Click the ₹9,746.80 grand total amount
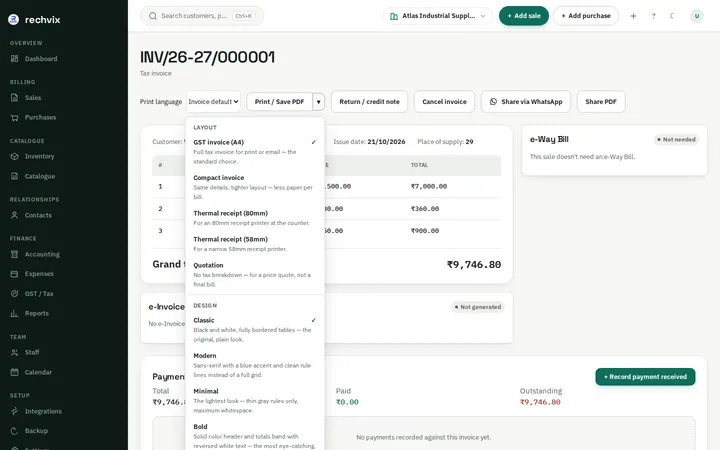The height and width of the screenshot is (450, 720). tap(474, 265)
